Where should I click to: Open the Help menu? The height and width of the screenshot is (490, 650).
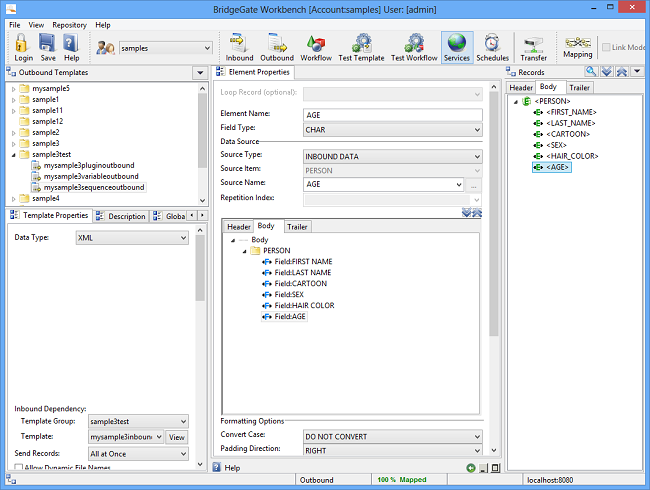pyautogui.click(x=102, y=25)
